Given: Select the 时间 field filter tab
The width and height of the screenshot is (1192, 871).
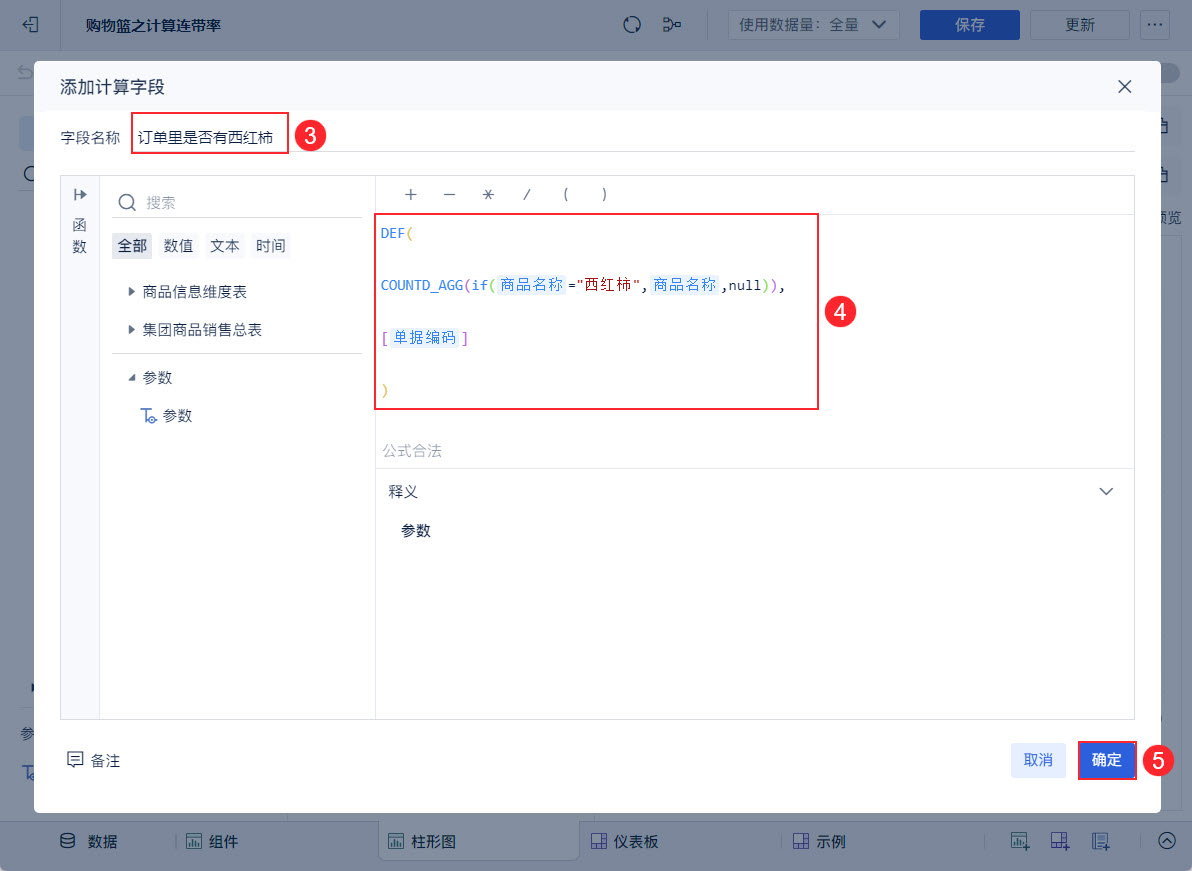Looking at the screenshot, I should [271, 245].
